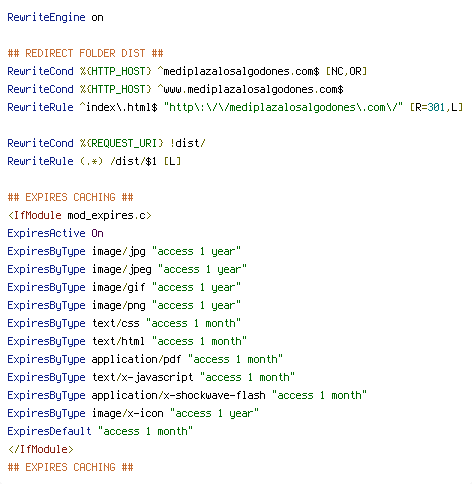The height and width of the screenshot is (484, 472).
Task: Click the quoted http redirect URL string
Action: (283, 107)
